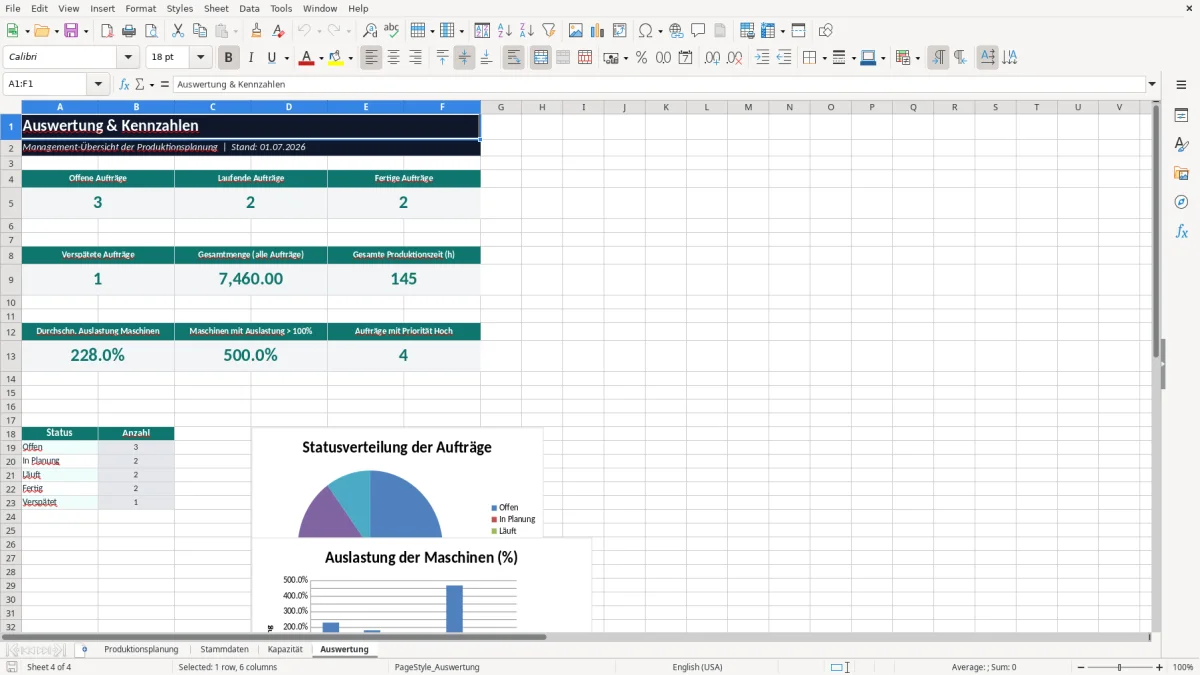Open sidebar Gallery icon
The image size is (1200, 675).
click(x=1181, y=174)
